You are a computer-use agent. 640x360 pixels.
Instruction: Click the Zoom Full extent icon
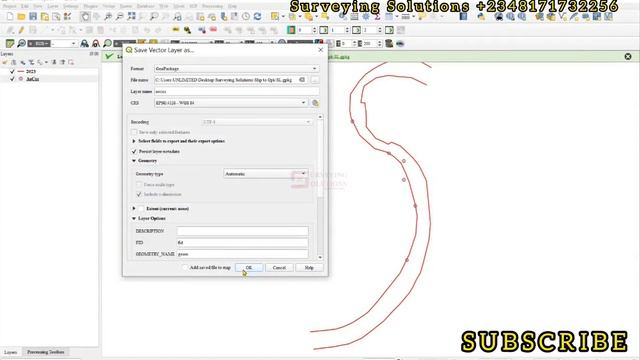point(131,17)
